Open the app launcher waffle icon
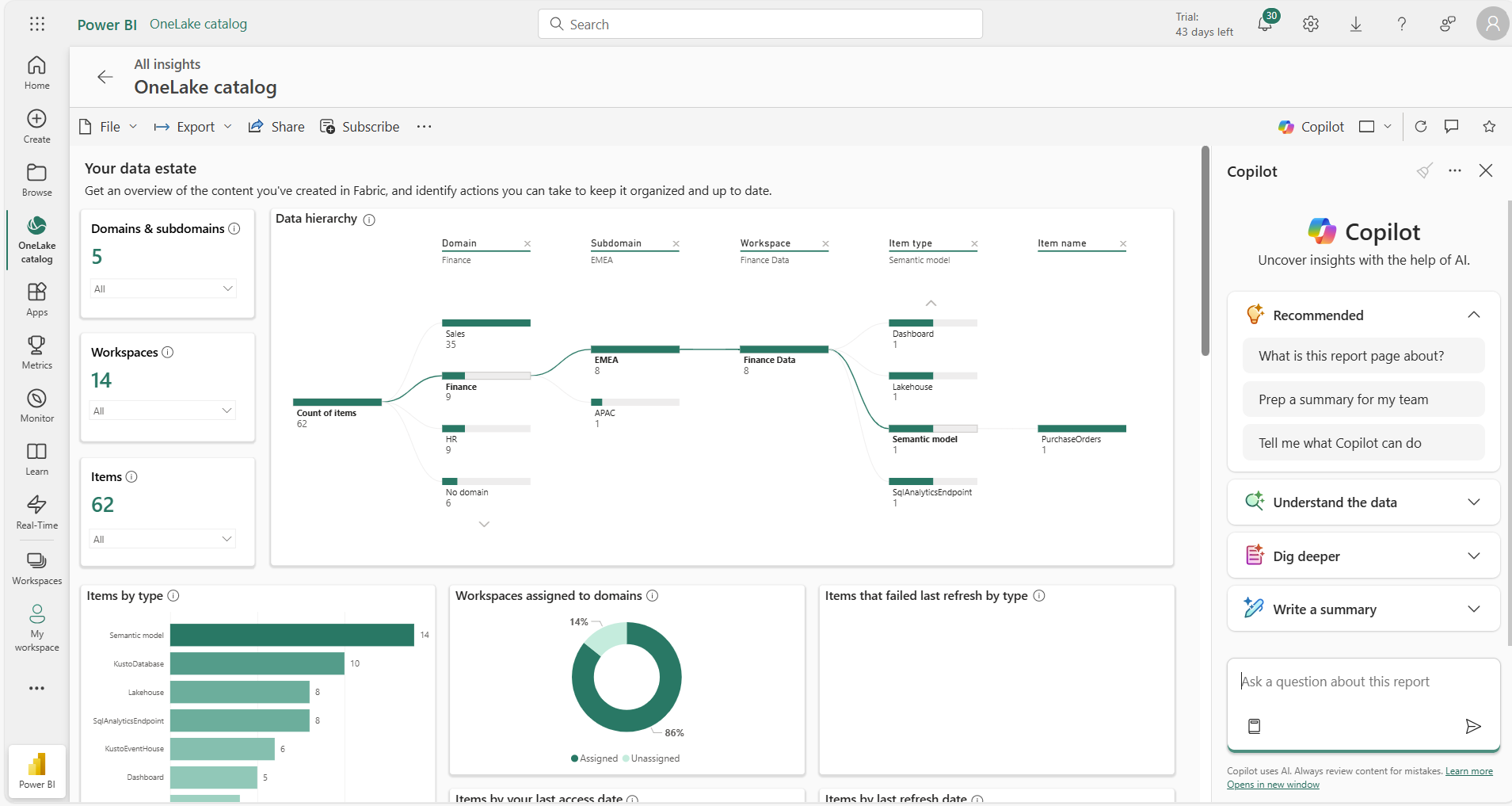 pyautogui.click(x=37, y=24)
